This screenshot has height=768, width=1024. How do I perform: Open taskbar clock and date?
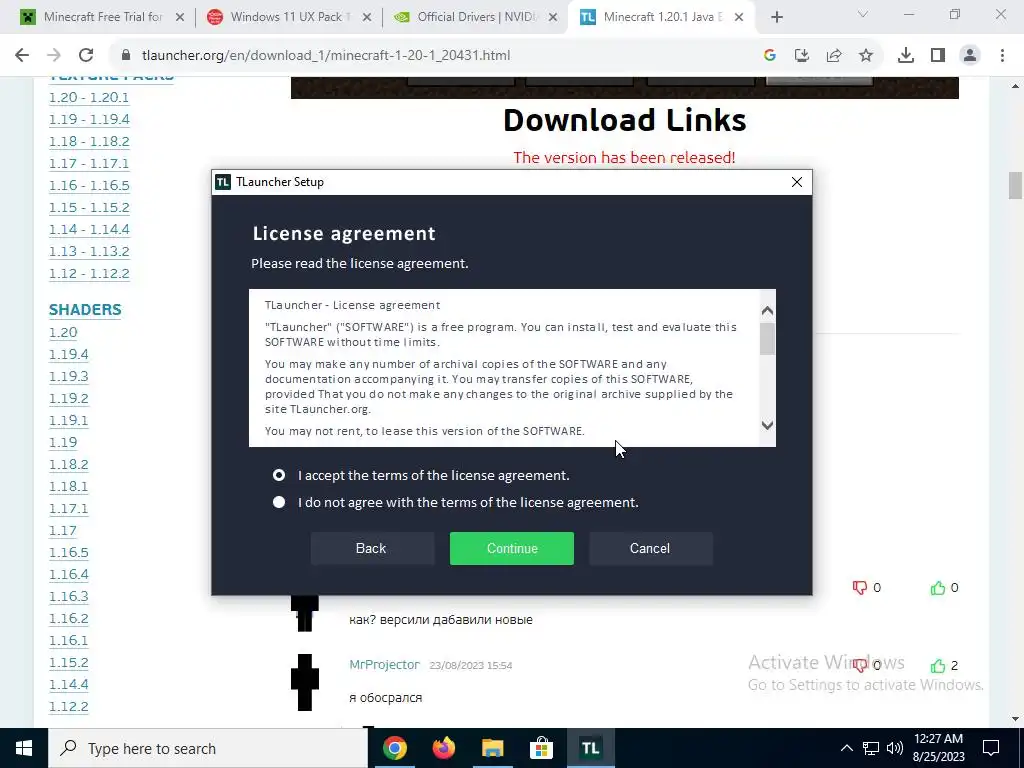(x=938, y=748)
